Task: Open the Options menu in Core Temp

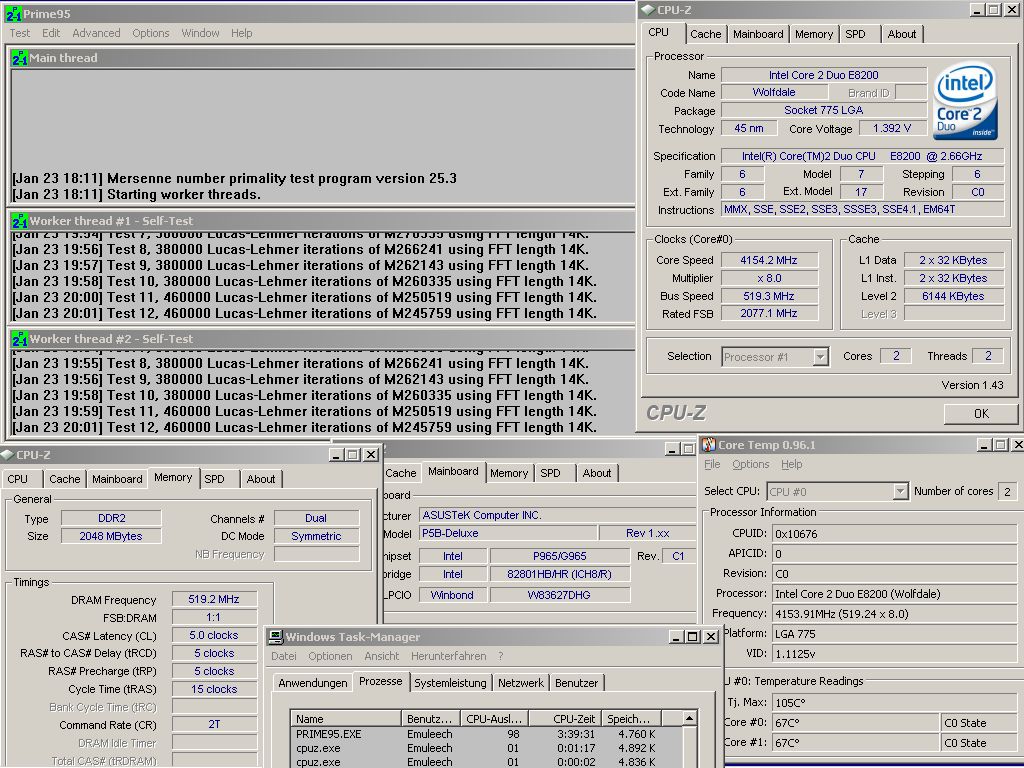Action: pos(750,464)
